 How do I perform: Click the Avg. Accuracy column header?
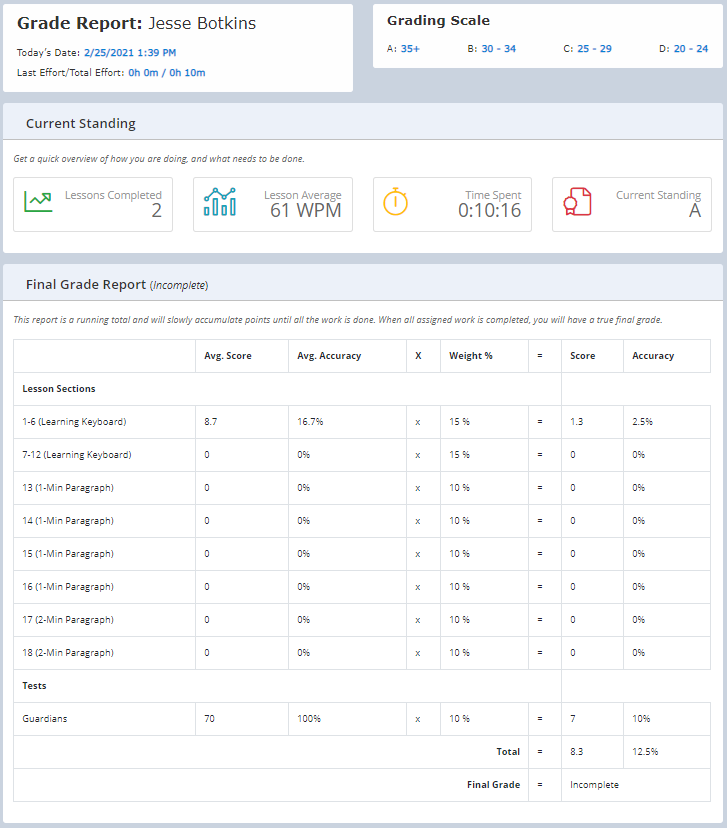(x=328, y=356)
